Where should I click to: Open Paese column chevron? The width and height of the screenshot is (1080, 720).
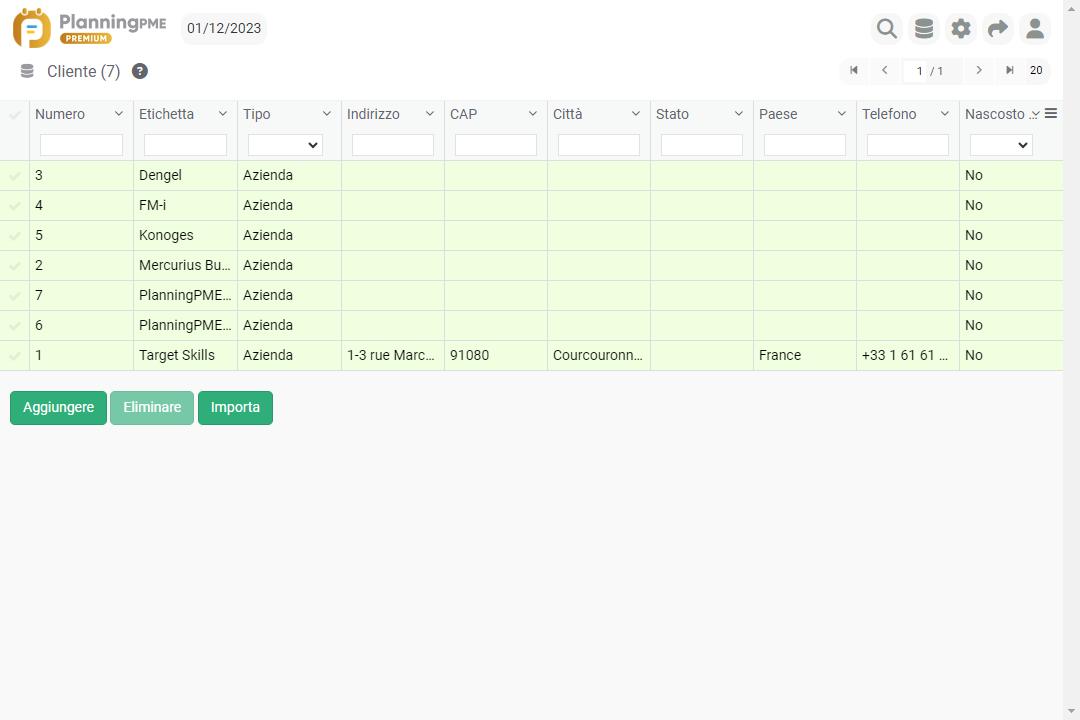coord(842,114)
